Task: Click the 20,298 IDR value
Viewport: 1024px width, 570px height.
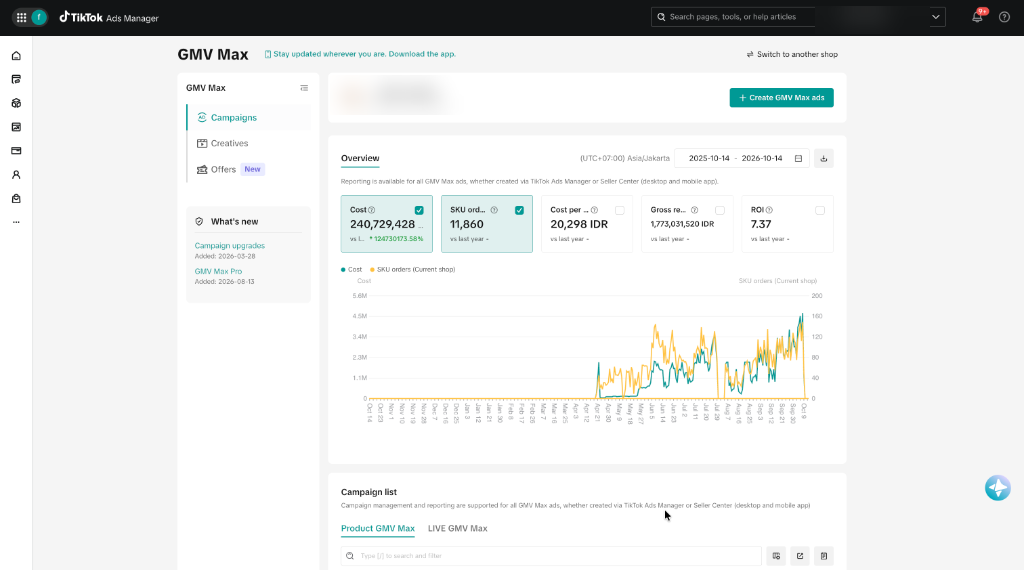Action: tap(579, 224)
